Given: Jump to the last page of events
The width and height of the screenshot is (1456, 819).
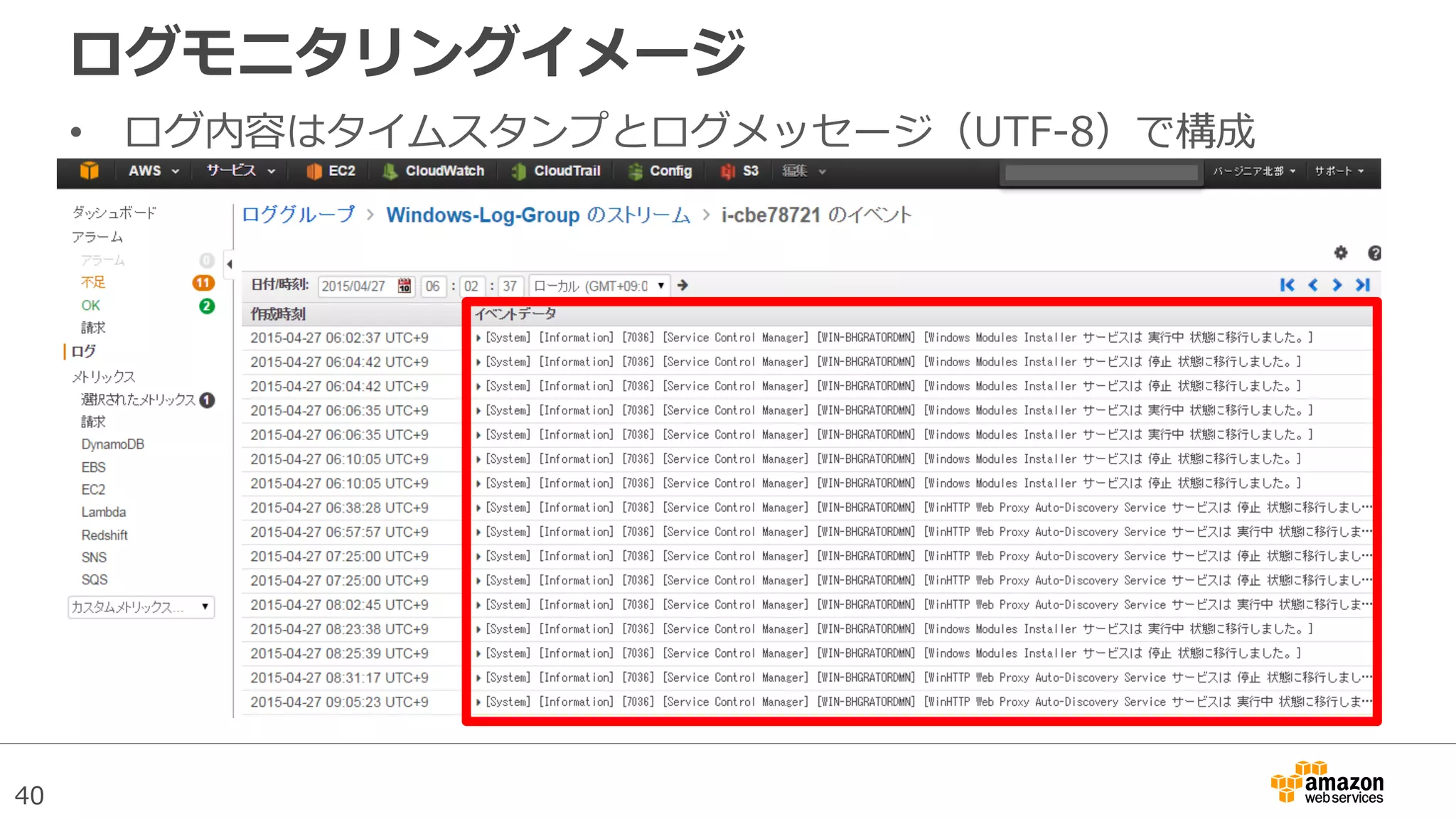Looking at the screenshot, I should pyautogui.click(x=1363, y=285).
